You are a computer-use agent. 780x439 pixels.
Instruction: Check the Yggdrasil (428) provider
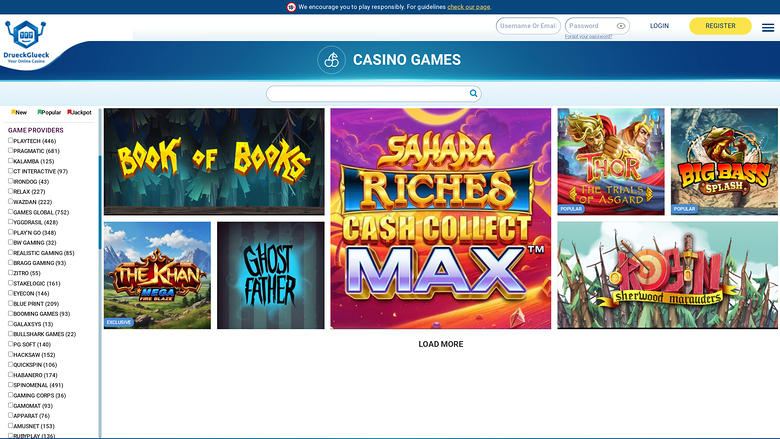click(10, 222)
